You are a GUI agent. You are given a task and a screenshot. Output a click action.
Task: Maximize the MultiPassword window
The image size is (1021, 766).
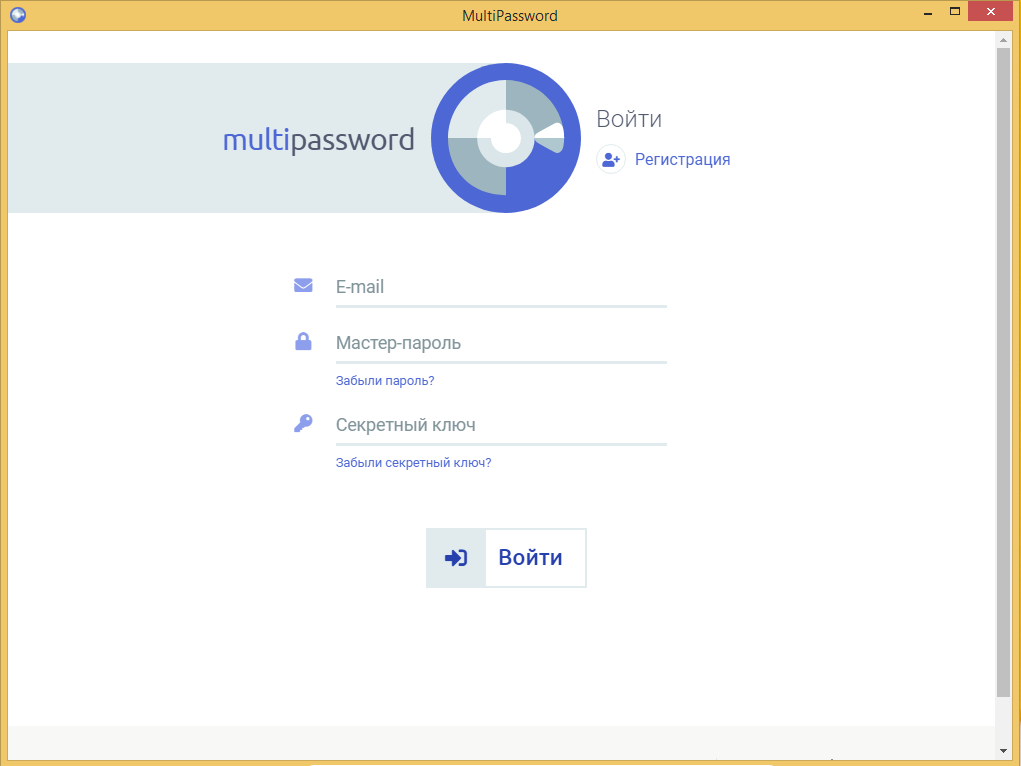(x=955, y=11)
